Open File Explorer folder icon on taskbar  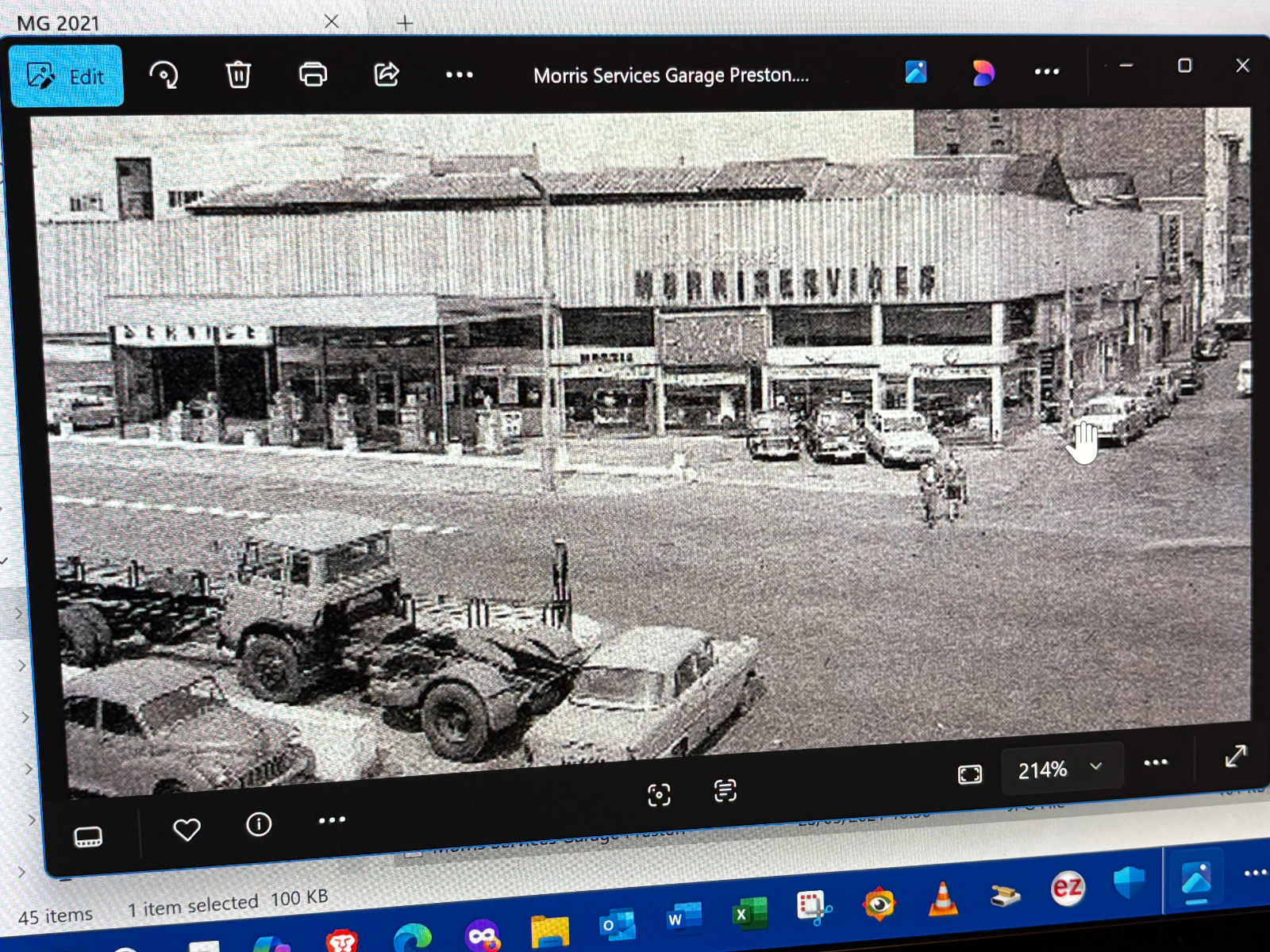point(550,931)
